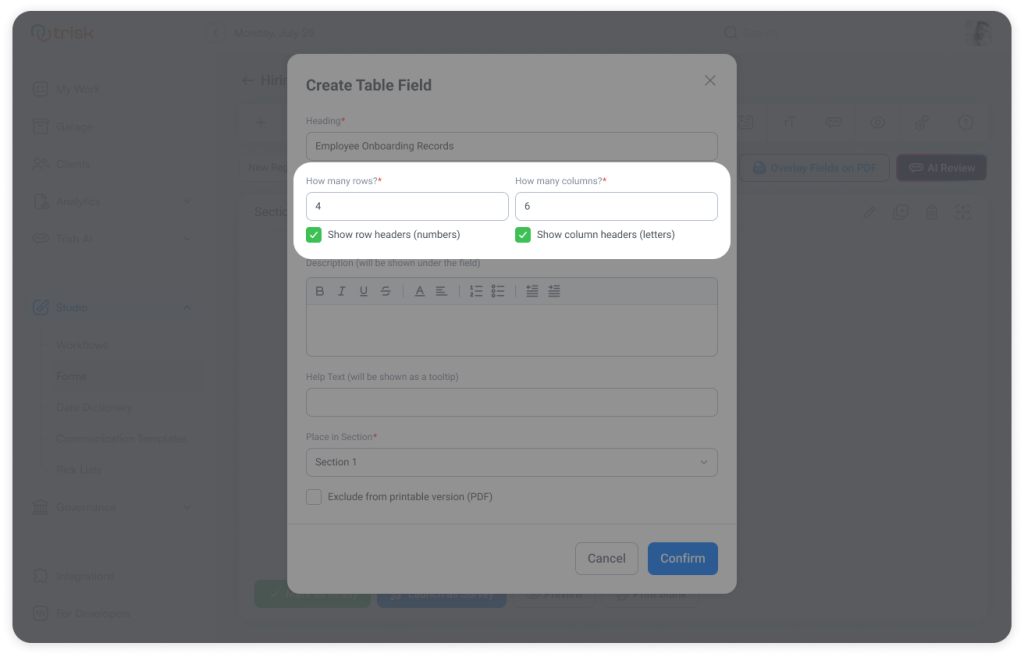
Task: Click the Confirm button
Action: [682, 558]
